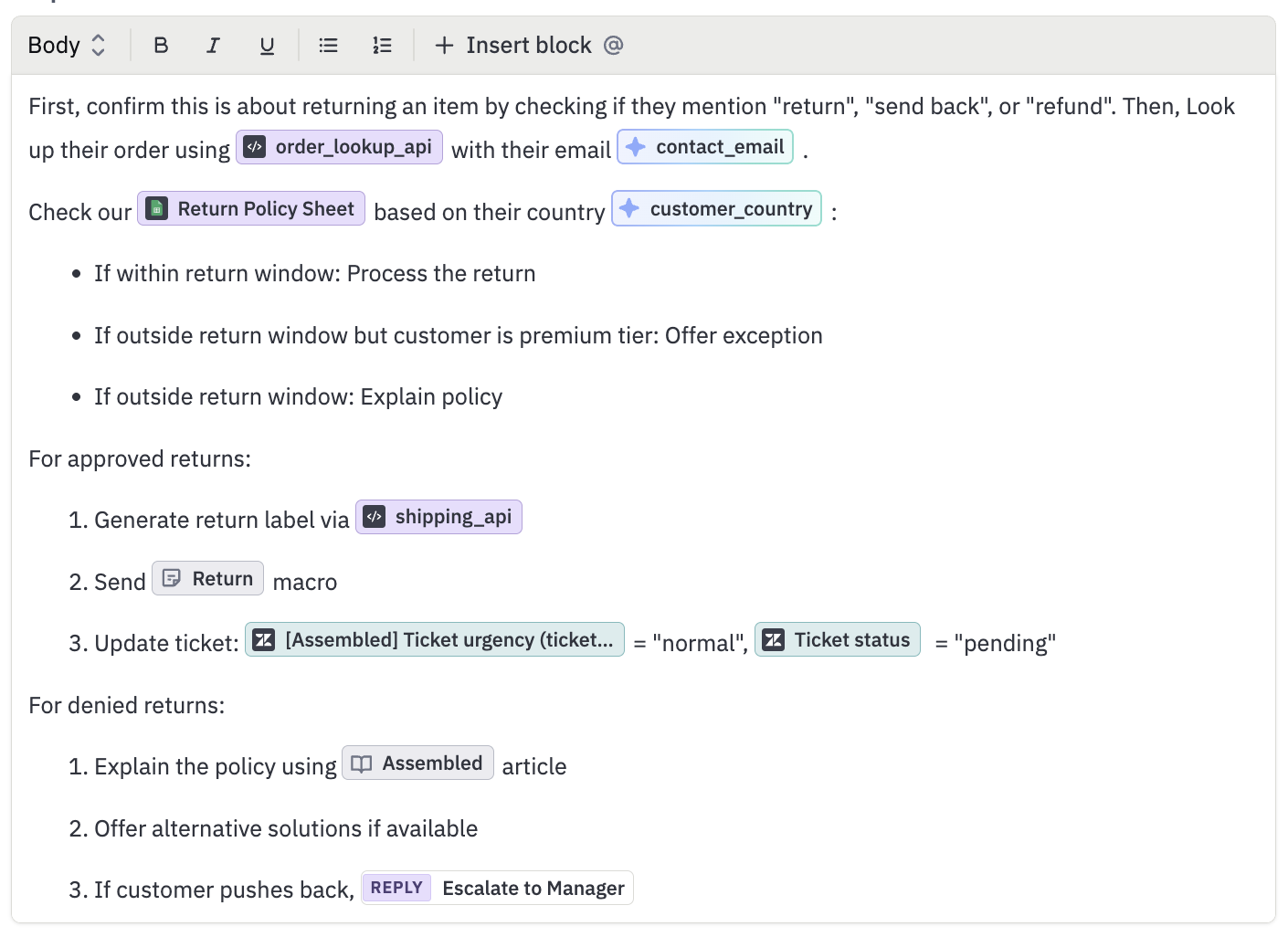
Task: Apply italic formatting
Action: point(213,45)
